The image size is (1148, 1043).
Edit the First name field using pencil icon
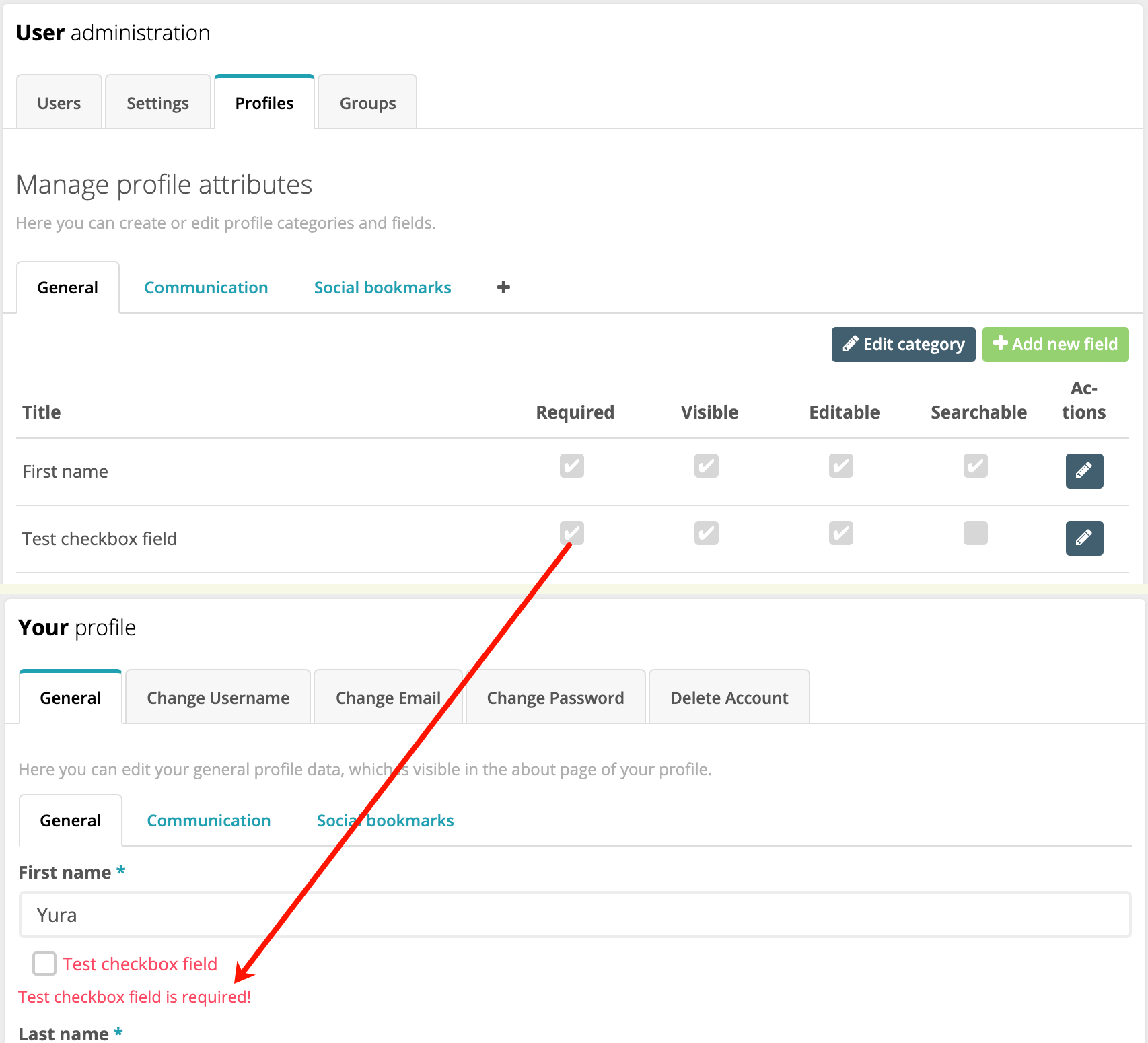click(x=1083, y=471)
